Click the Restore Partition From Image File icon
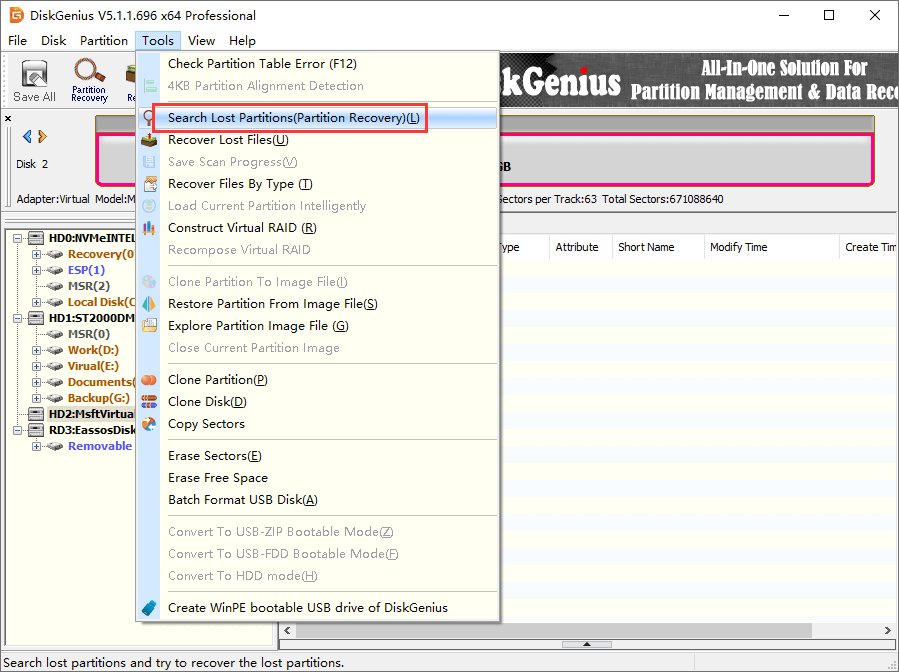Screen dimensions: 899x672 pyautogui.click(x=150, y=304)
